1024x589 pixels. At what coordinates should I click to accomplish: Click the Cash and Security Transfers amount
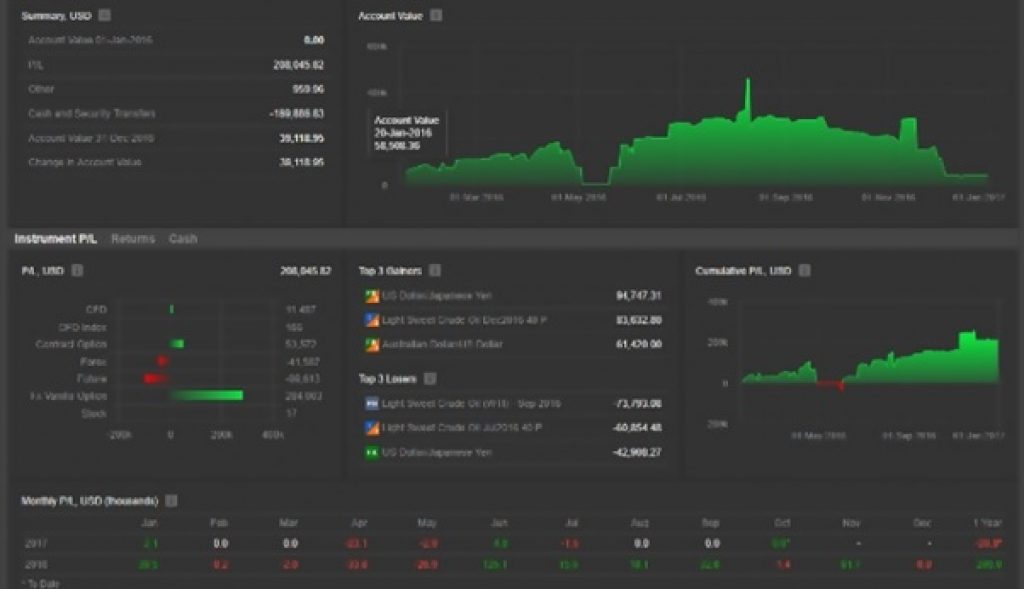(x=296, y=114)
